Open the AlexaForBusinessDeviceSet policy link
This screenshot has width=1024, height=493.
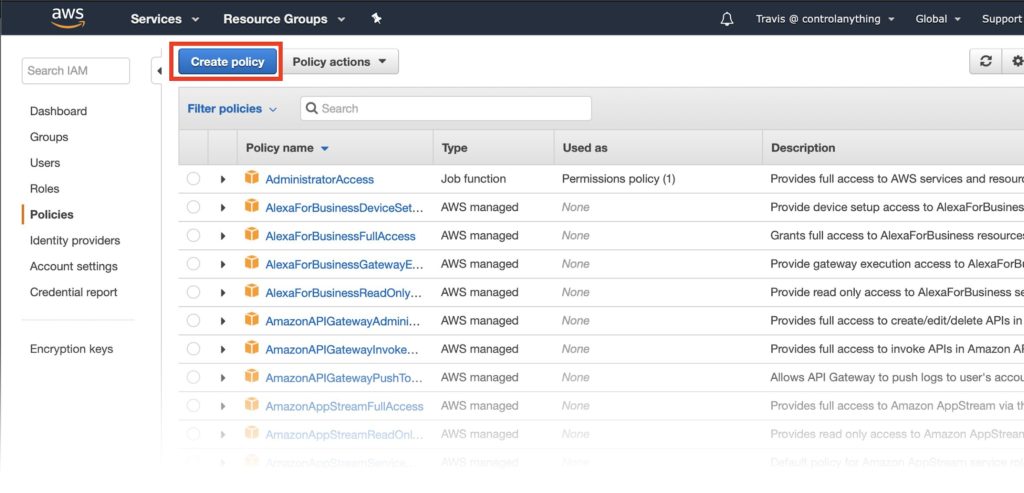[x=344, y=208]
